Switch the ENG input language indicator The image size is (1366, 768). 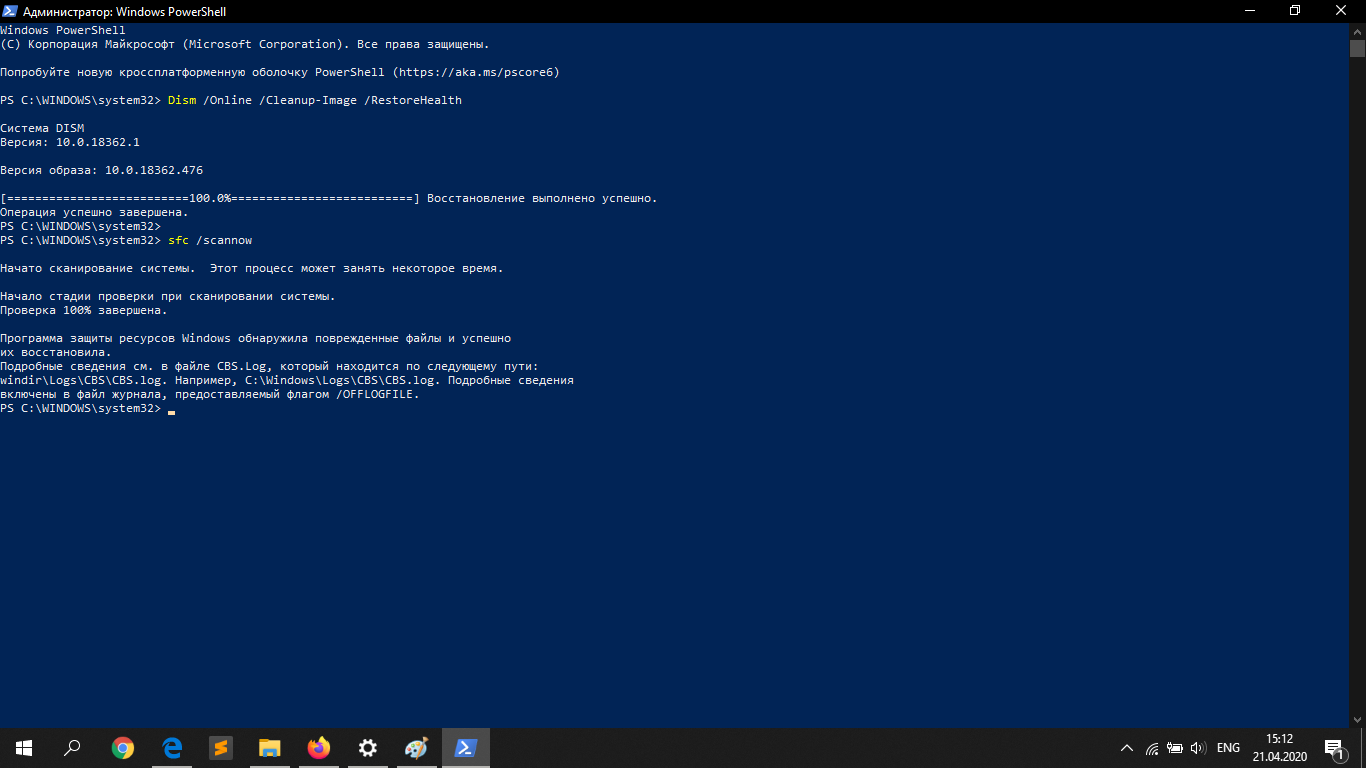pyautogui.click(x=1228, y=748)
